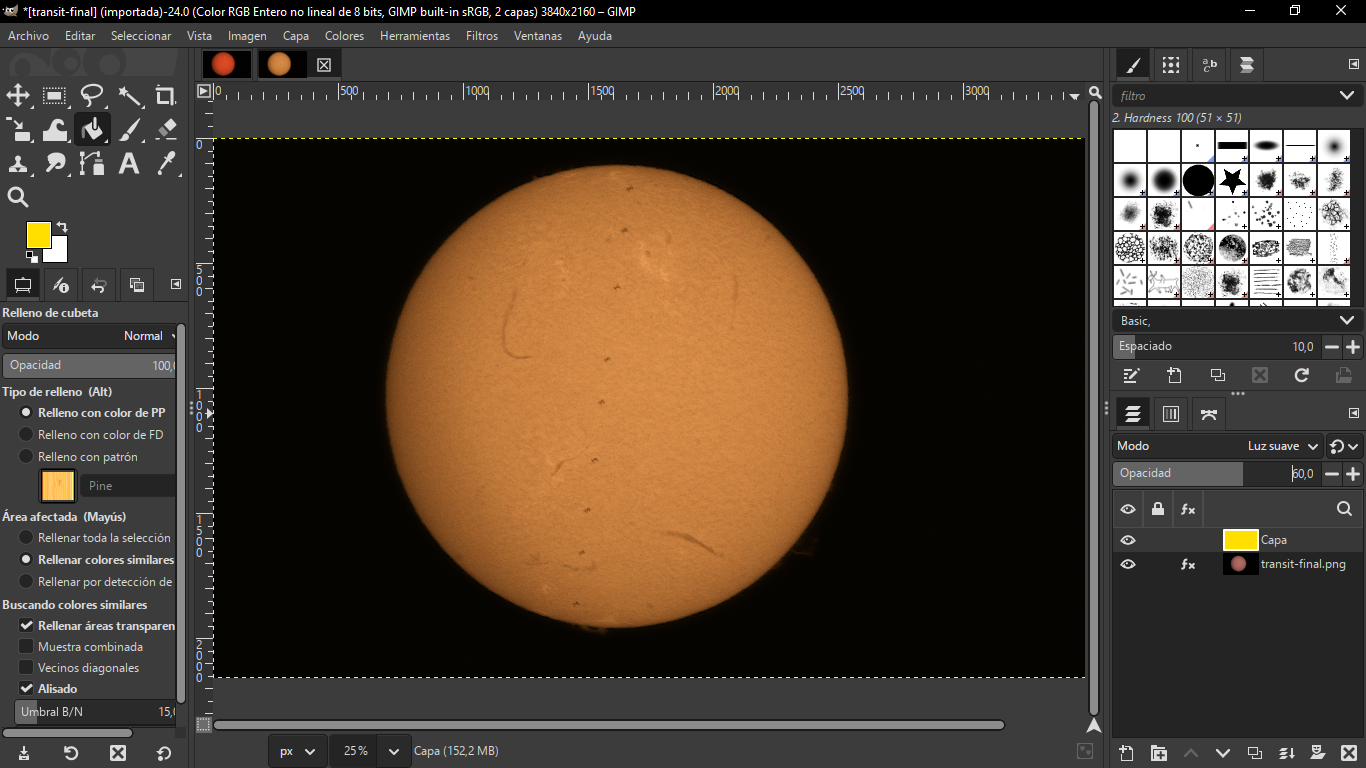Open the zoom 25% dropdown
Image resolution: width=1366 pixels, height=768 pixels.
click(395, 751)
